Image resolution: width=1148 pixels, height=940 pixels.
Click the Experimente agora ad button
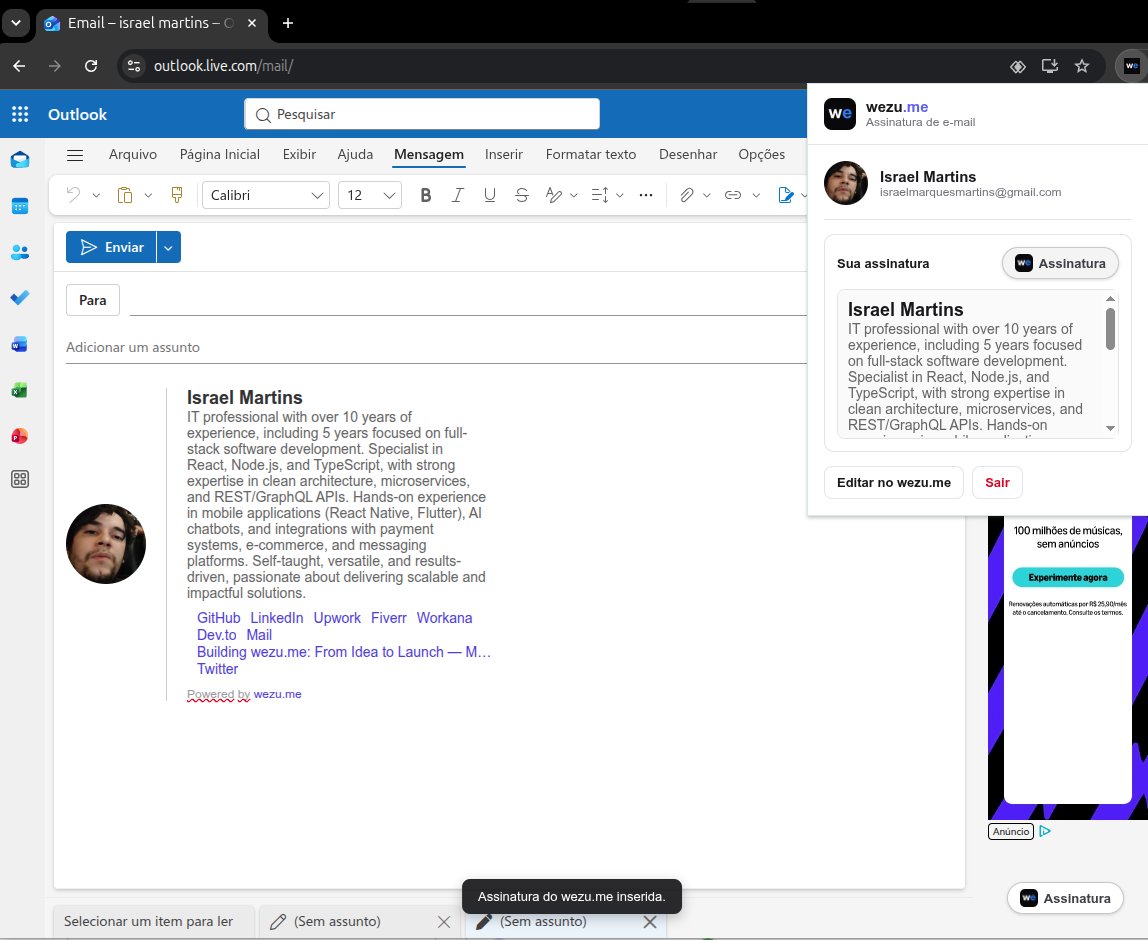(x=1067, y=577)
